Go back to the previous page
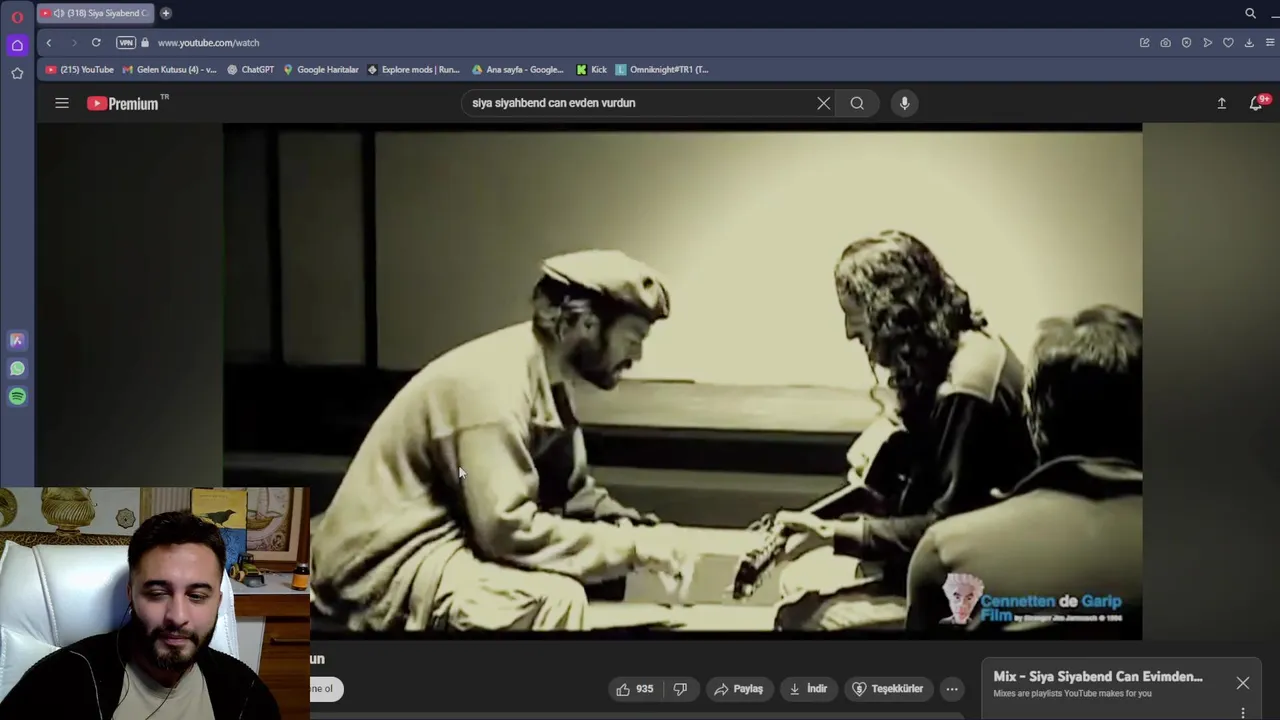 coord(48,43)
